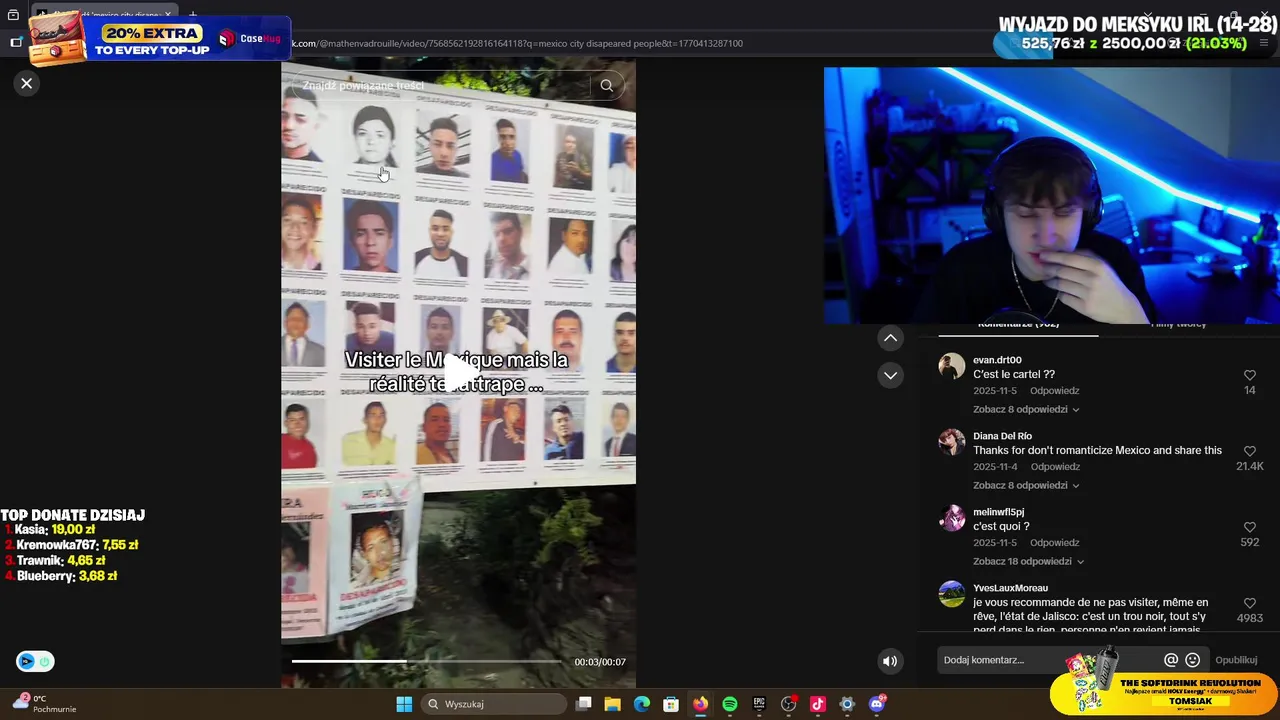This screenshot has width=1280, height=720.
Task: Mute the video with the speaker icon
Action: (x=890, y=661)
